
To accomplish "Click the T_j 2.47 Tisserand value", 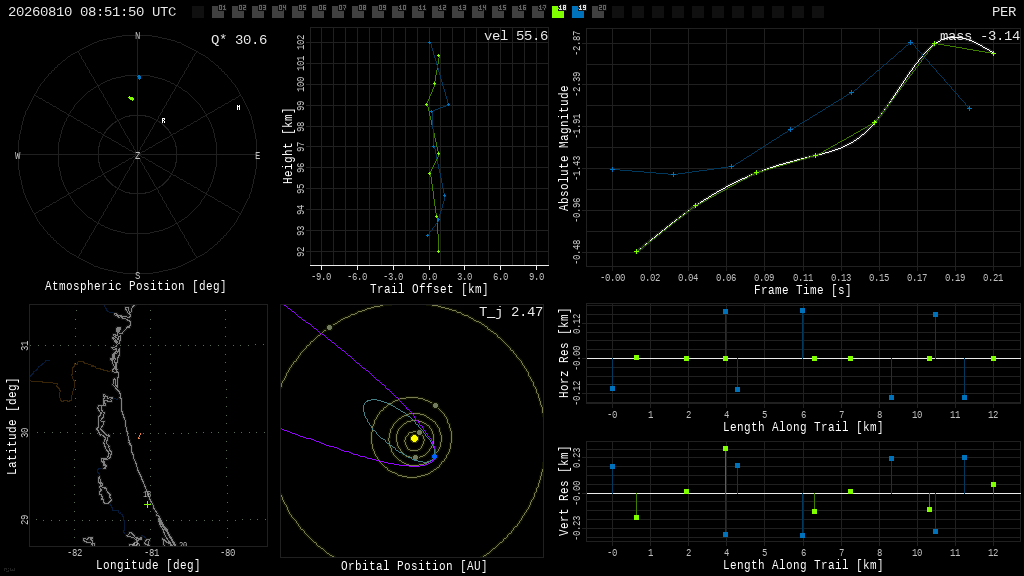I will coord(511,312).
